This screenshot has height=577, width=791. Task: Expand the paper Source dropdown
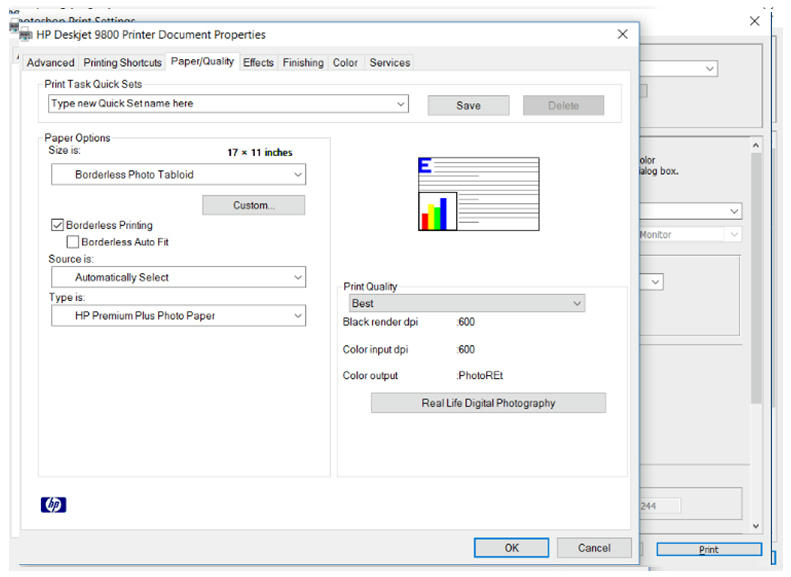coord(178,278)
